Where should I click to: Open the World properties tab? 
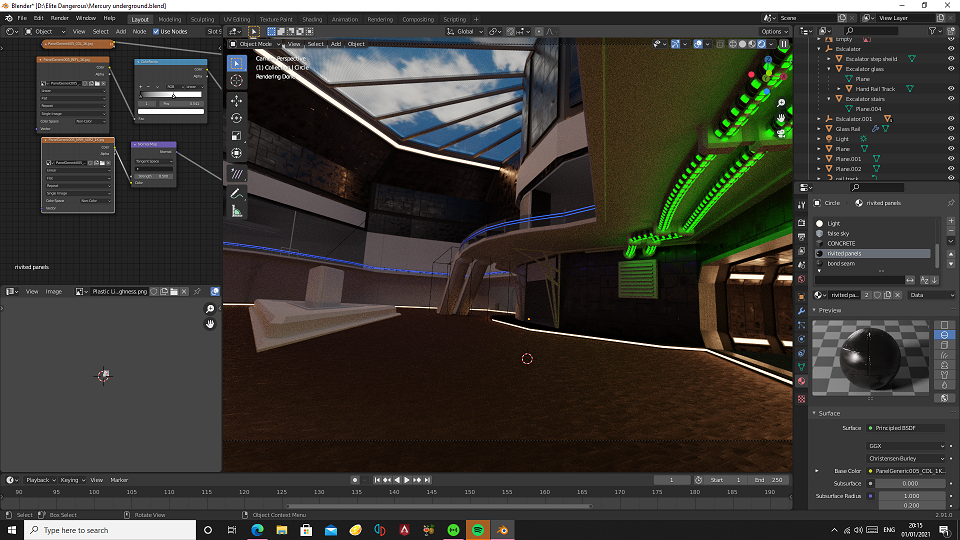pos(801,279)
